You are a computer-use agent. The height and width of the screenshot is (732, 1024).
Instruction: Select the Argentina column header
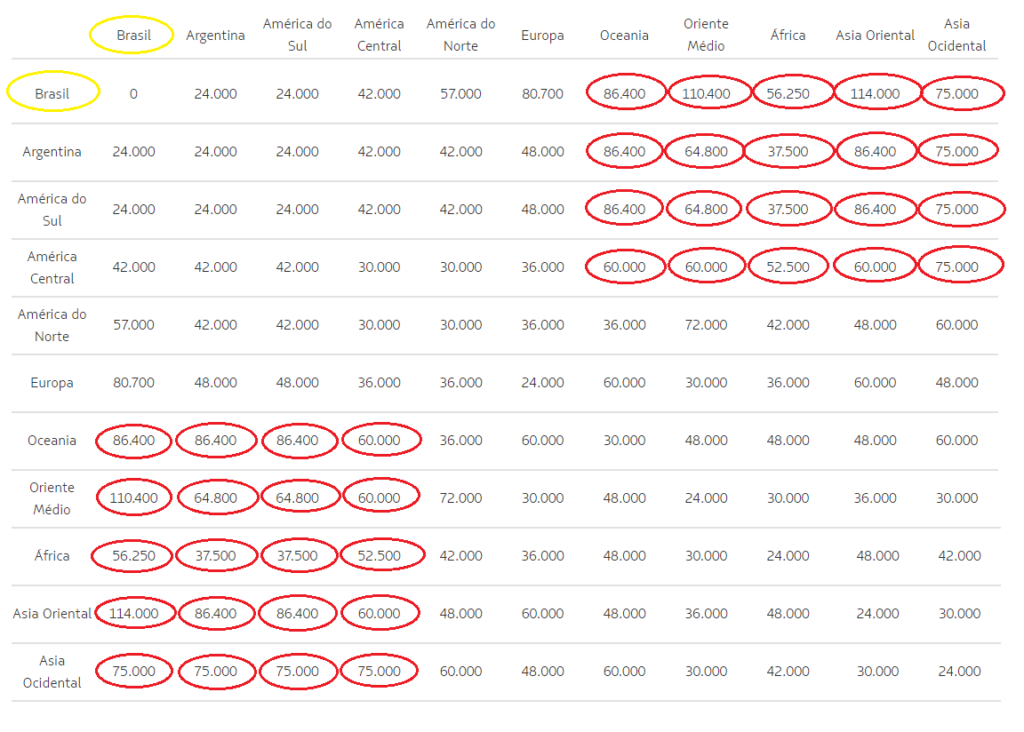215,36
